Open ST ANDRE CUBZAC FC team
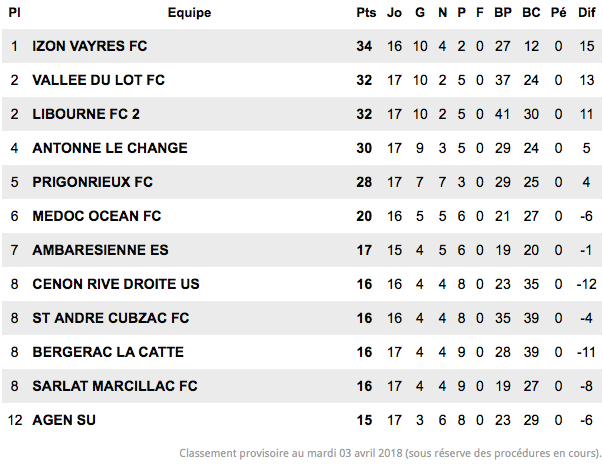603x464 pixels. pos(111,318)
